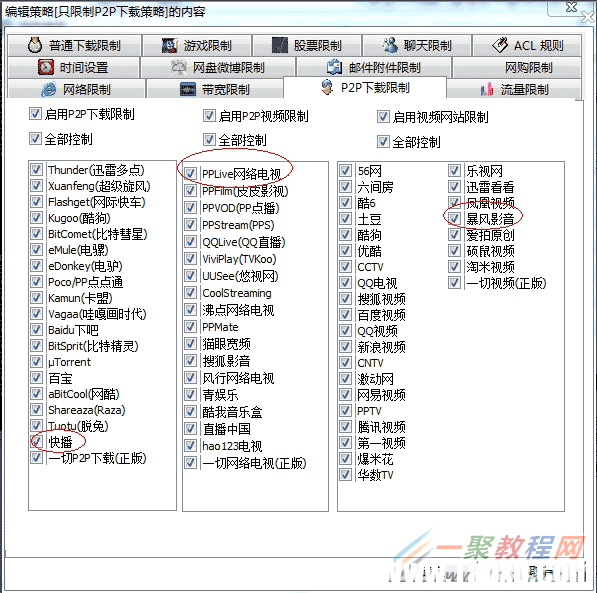Click the 邮件附件限制 icon
The image size is (597, 593).
(334, 67)
